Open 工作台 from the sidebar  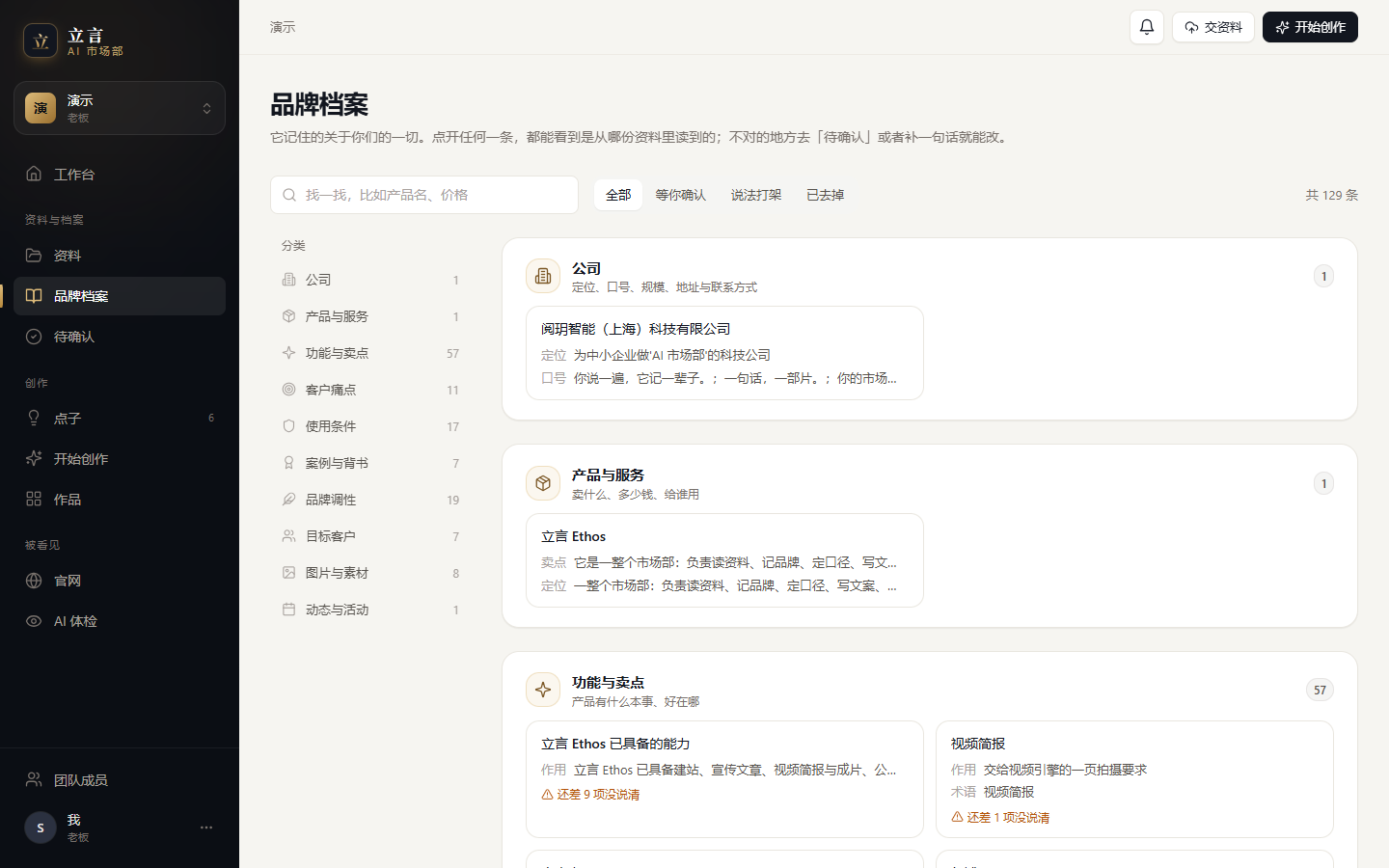pyautogui.click(x=120, y=175)
